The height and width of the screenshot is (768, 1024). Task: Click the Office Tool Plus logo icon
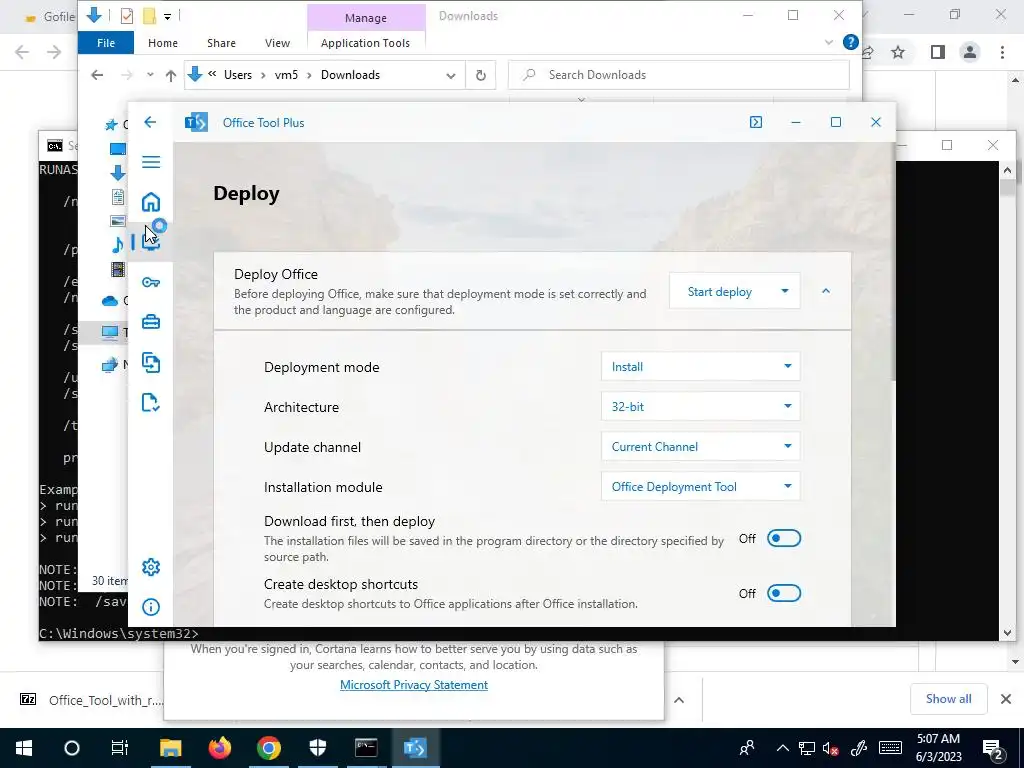[x=196, y=122]
